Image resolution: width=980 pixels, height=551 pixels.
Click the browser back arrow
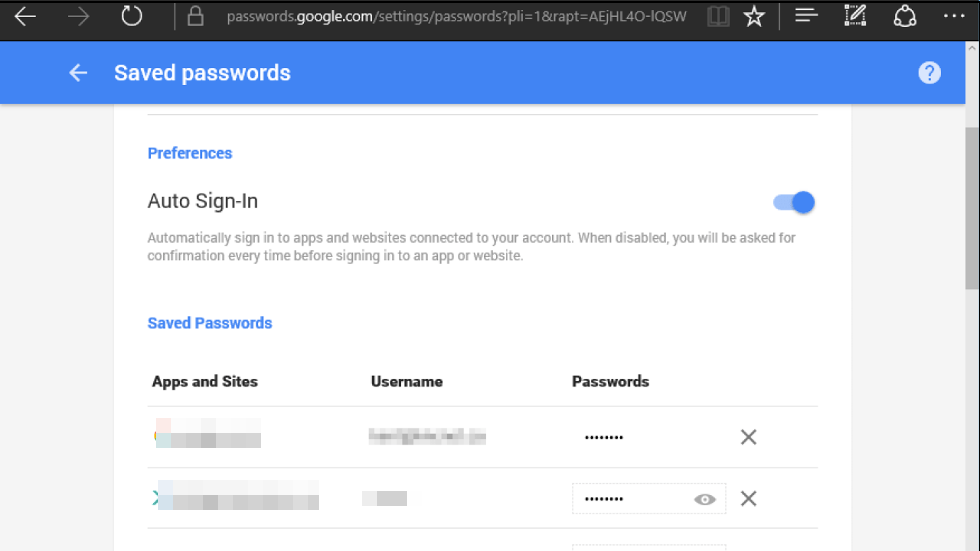point(25,16)
